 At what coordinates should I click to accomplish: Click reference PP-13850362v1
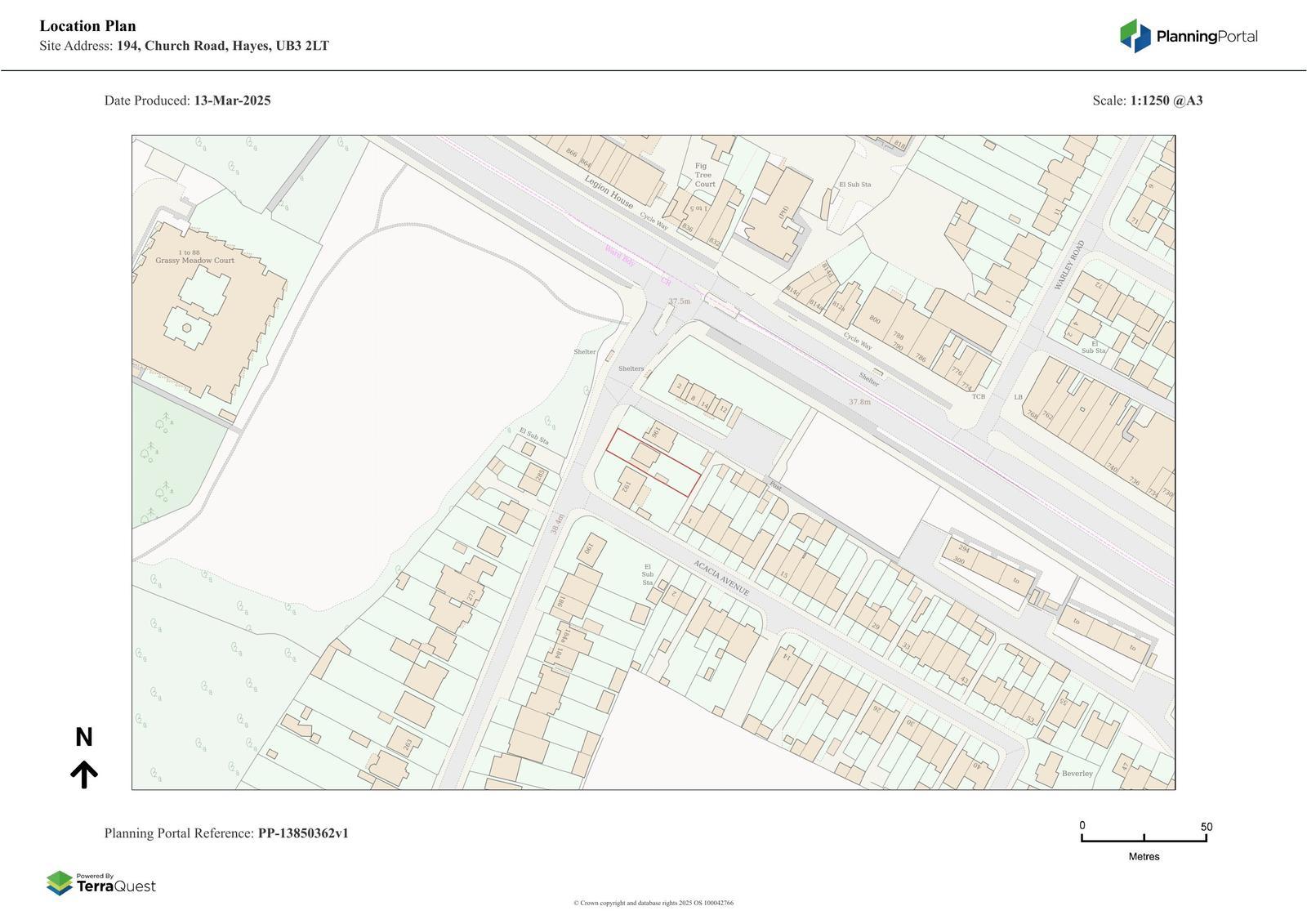pyautogui.click(x=303, y=833)
